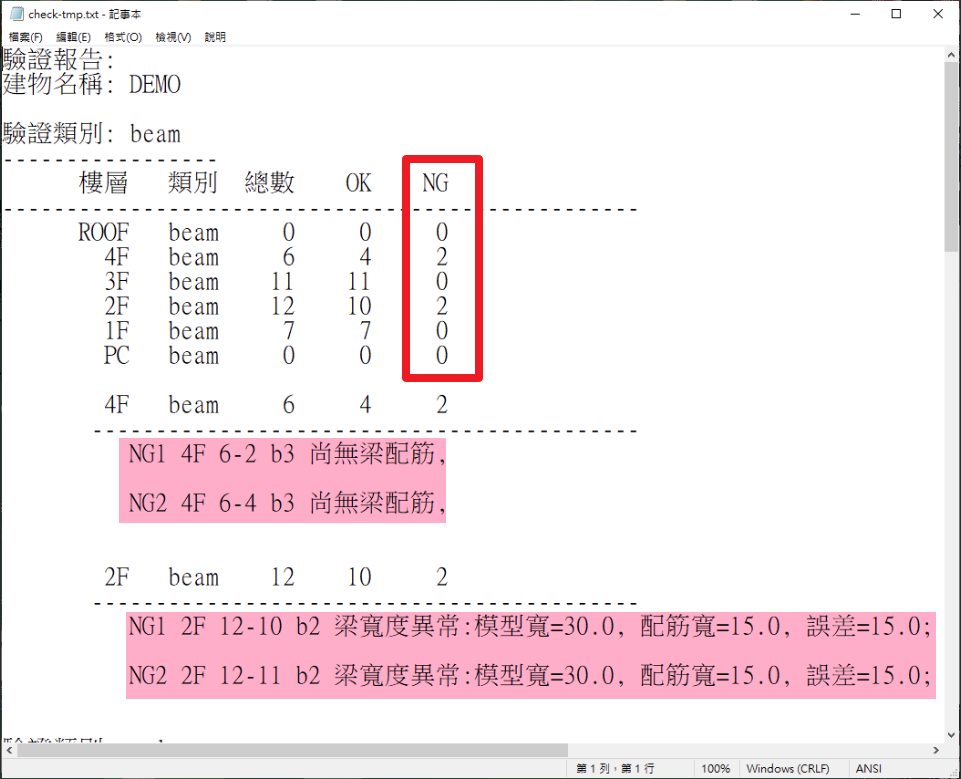Click the 100% zoom indicator in status bar

[714, 769]
